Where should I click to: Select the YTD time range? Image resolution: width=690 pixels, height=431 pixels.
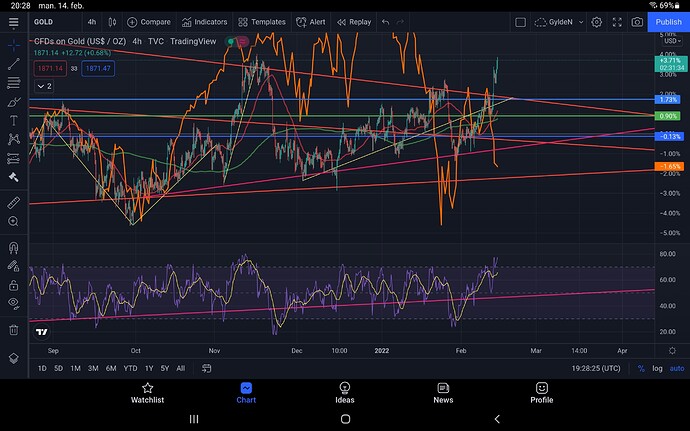coord(130,368)
